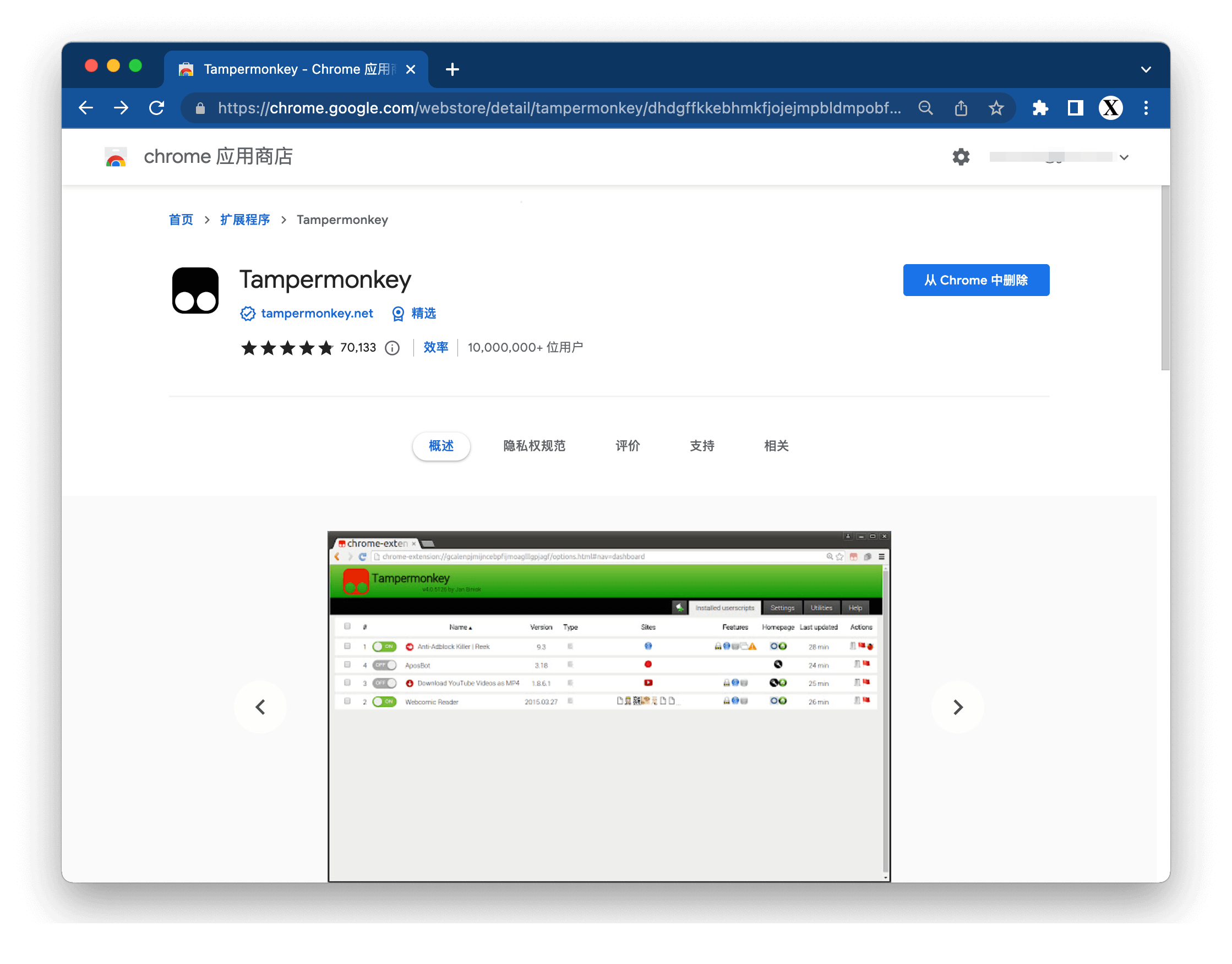The height and width of the screenshot is (964, 1232).
Task: Go back to the previous page
Action: (x=86, y=108)
